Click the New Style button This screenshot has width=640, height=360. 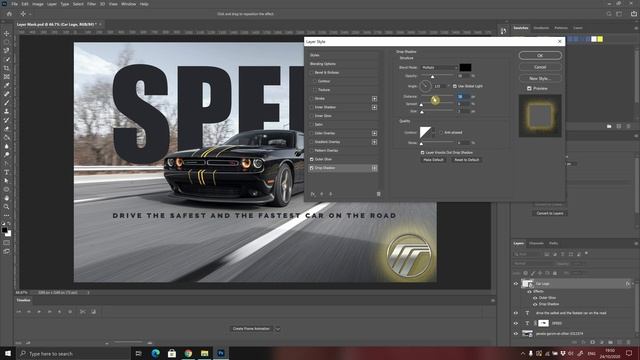[540, 78]
